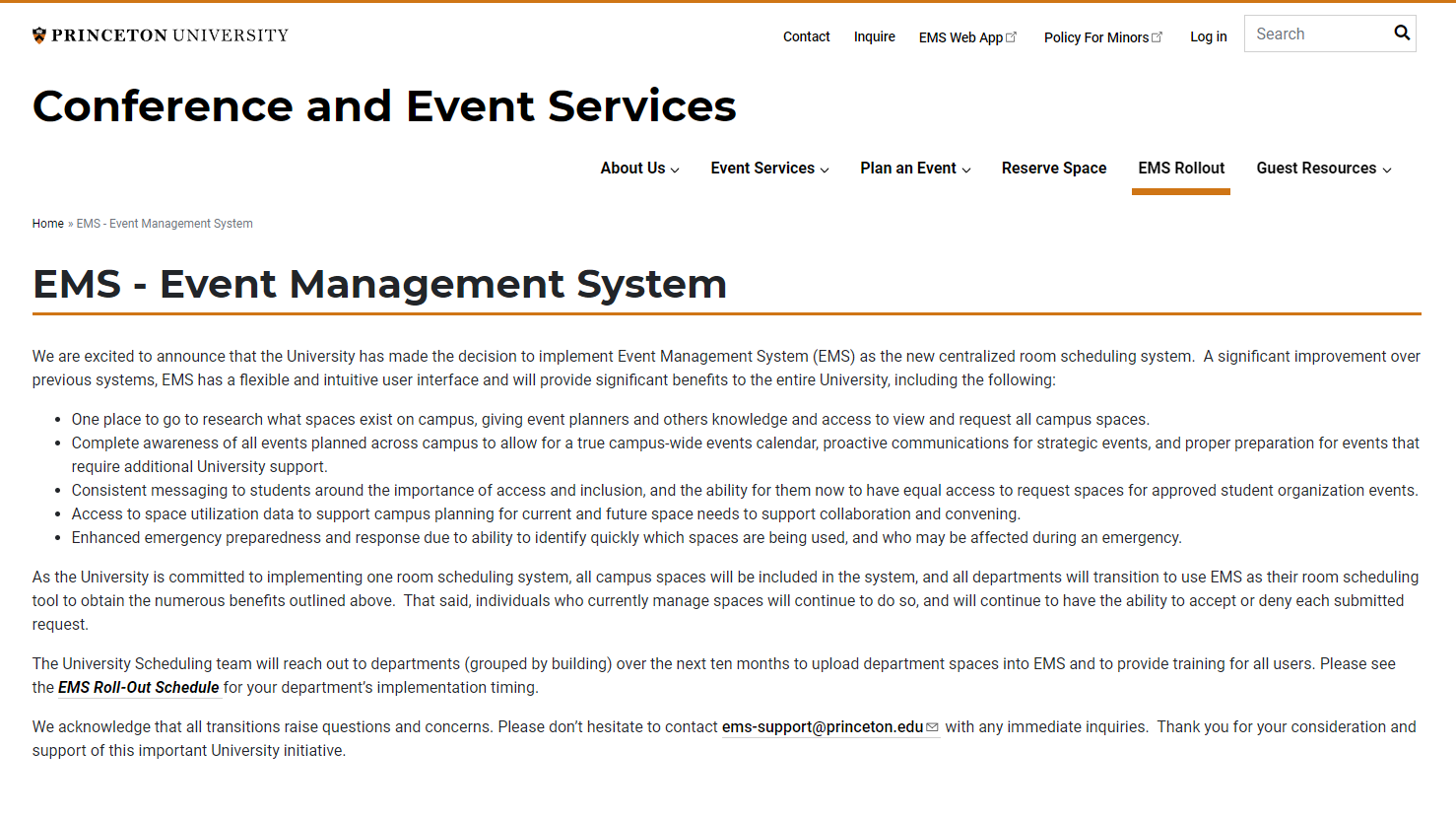Click the bullet starting "Enhanced emergency preparedness"
This screenshot has height=818, width=1456.
627,538
